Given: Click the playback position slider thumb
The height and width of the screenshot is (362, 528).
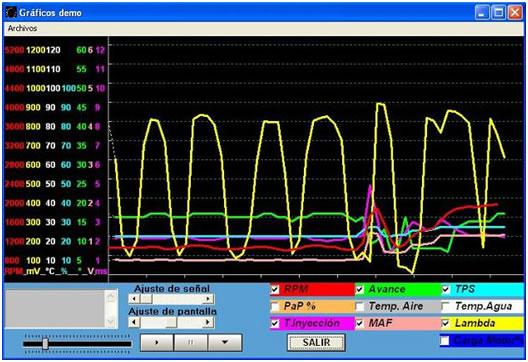Looking at the screenshot, I should click(x=45, y=344).
